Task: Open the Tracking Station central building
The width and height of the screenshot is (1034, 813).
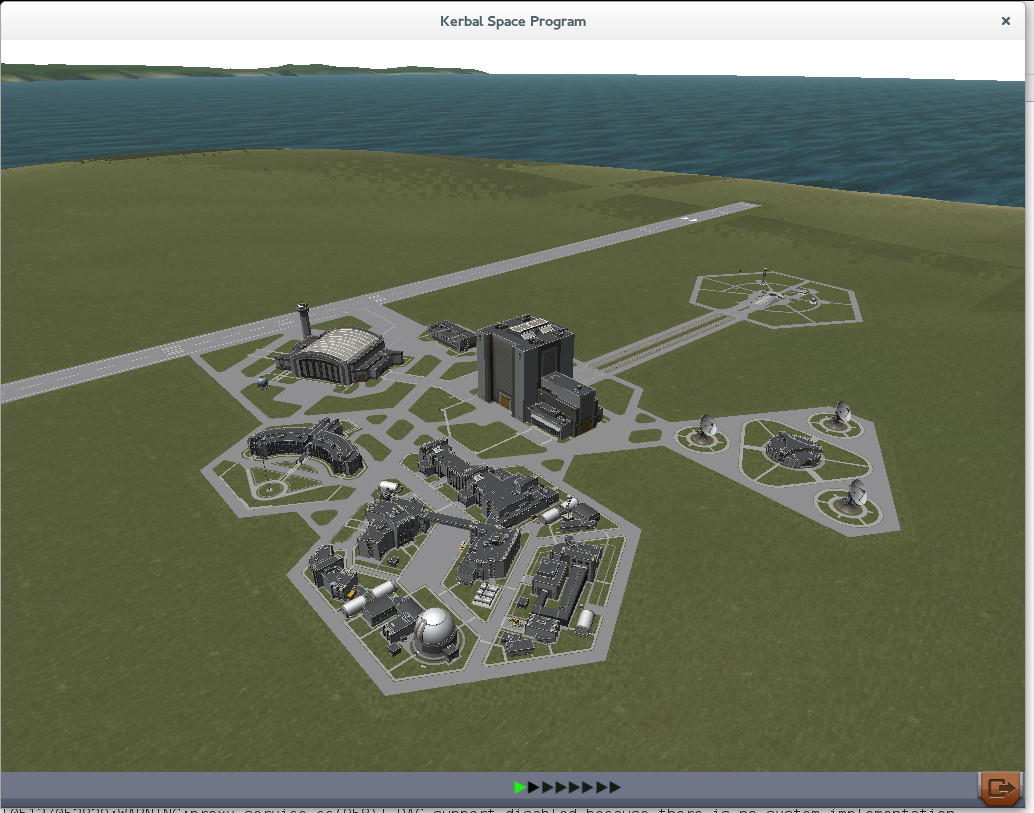Action: click(793, 450)
